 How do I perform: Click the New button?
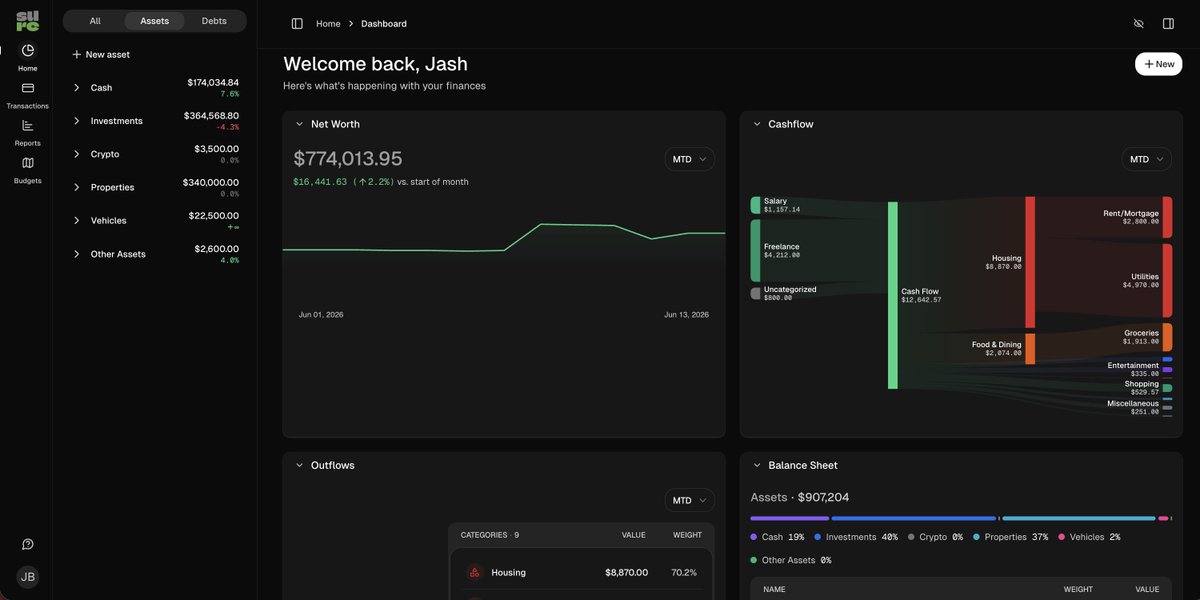(x=1158, y=64)
